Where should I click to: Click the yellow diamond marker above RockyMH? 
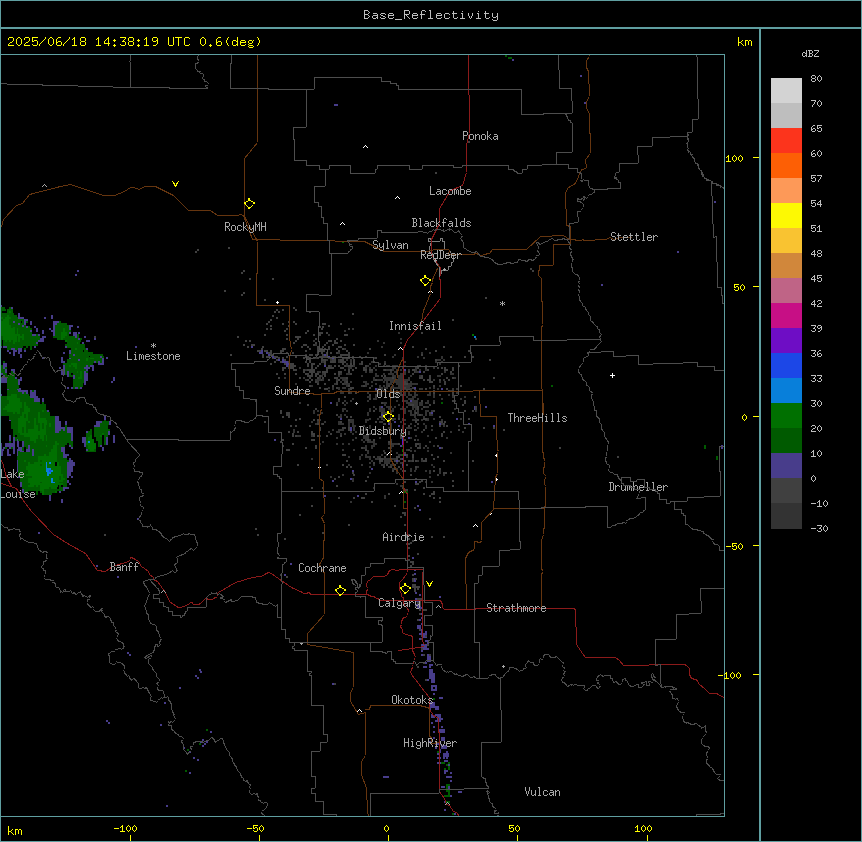(249, 204)
